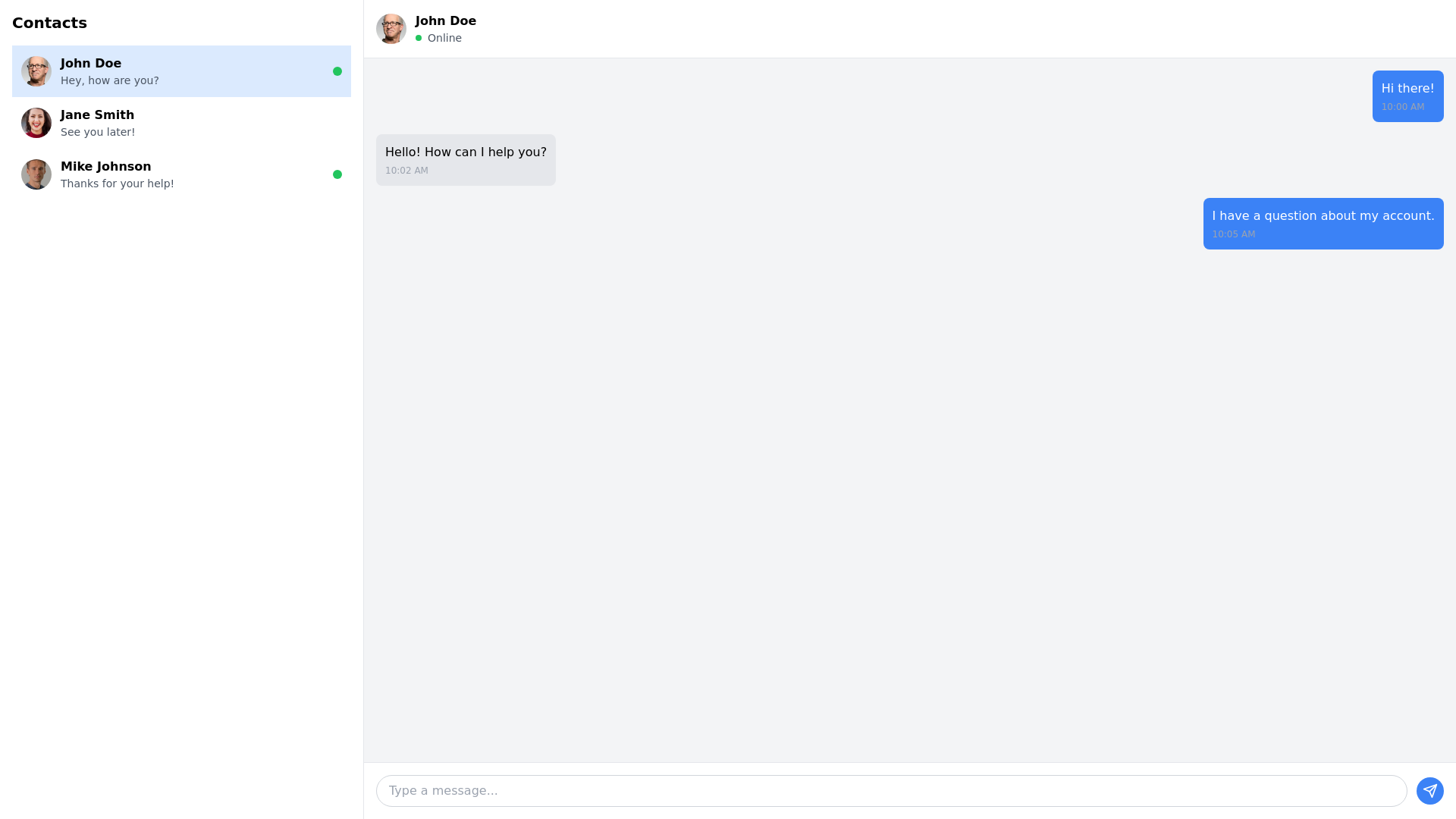The height and width of the screenshot is (819, 1456).
Task: Select the John Doe contact entry
Action: [181, 71]
